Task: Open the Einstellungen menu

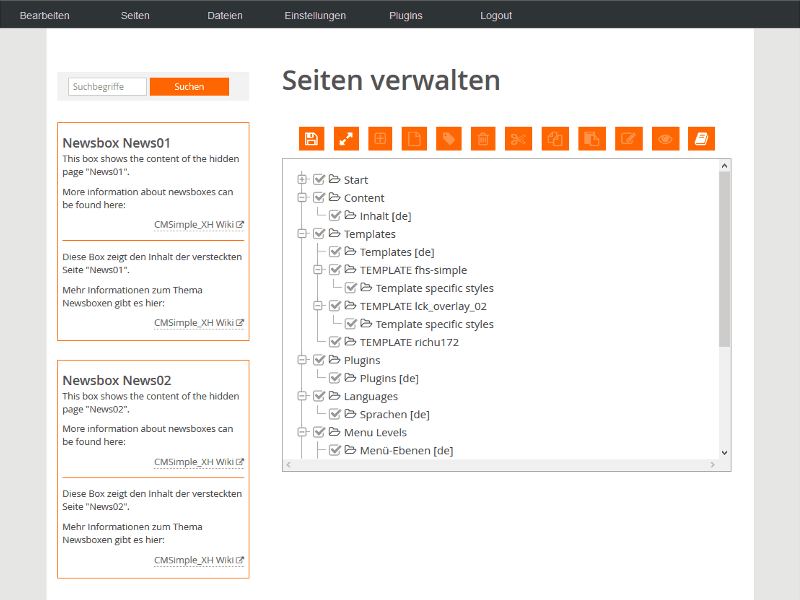Action: [x=315, y=16]
